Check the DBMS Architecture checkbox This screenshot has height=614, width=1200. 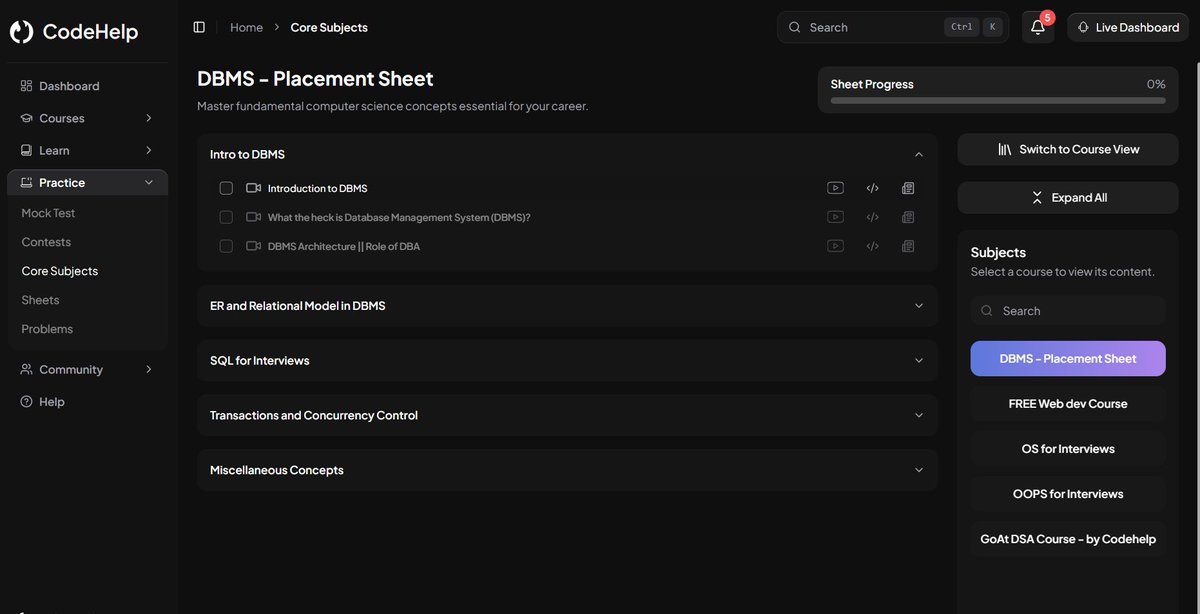(226, 246)
